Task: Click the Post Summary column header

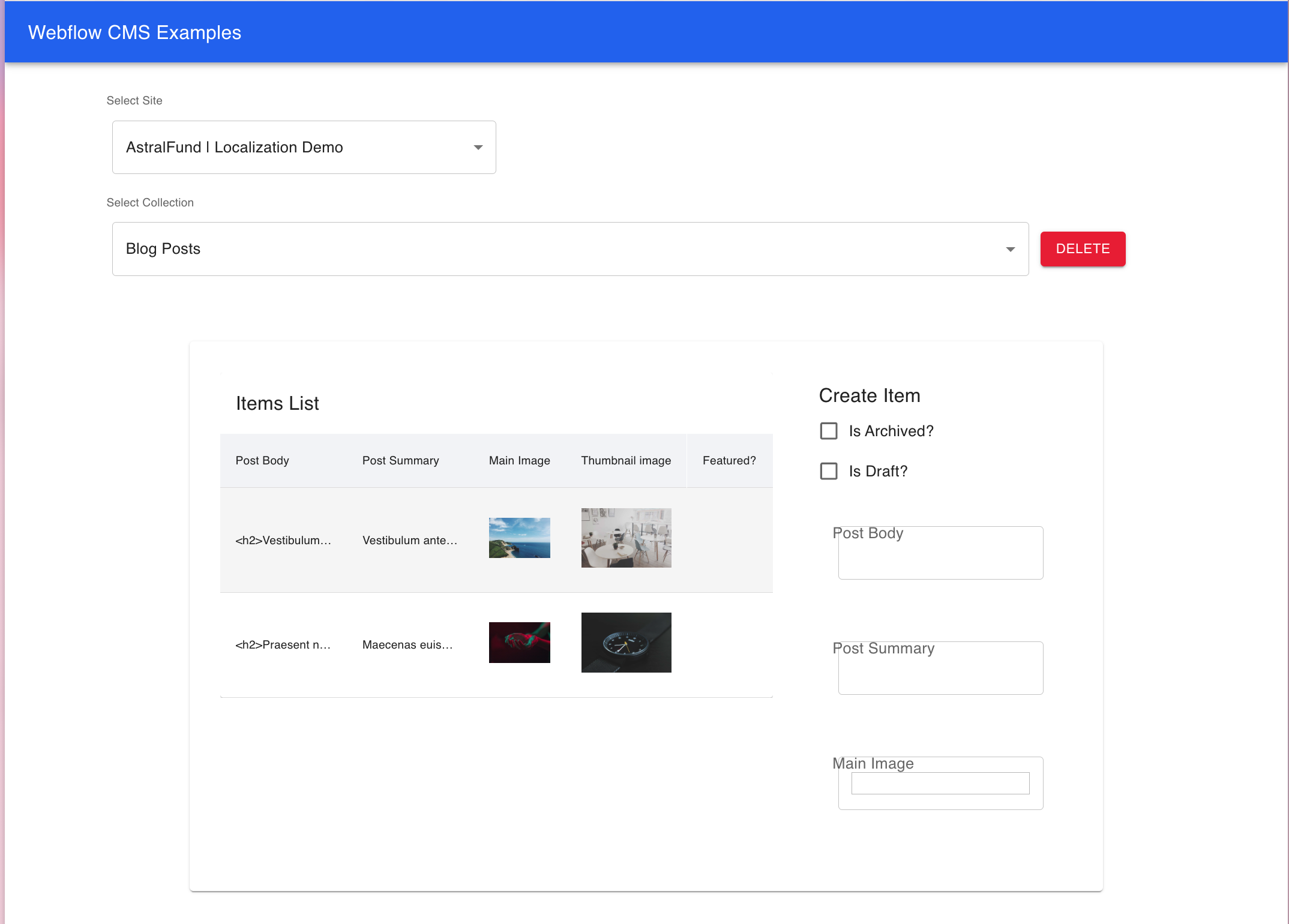Action: pos(400,460)
